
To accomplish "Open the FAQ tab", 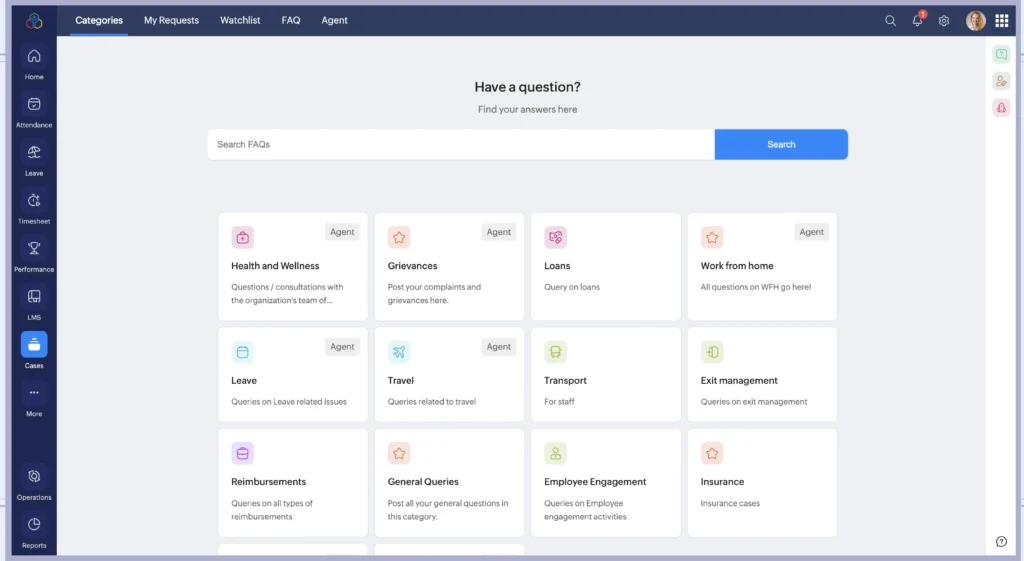I will tap(291, 20).
